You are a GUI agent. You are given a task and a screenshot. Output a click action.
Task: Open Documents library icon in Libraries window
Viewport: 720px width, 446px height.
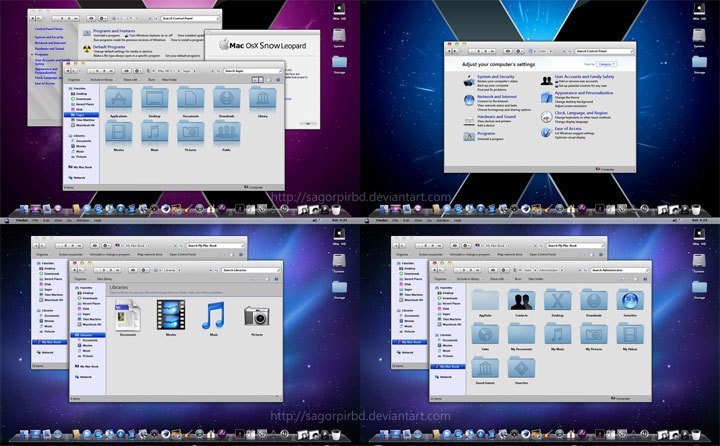pos(128,315)
